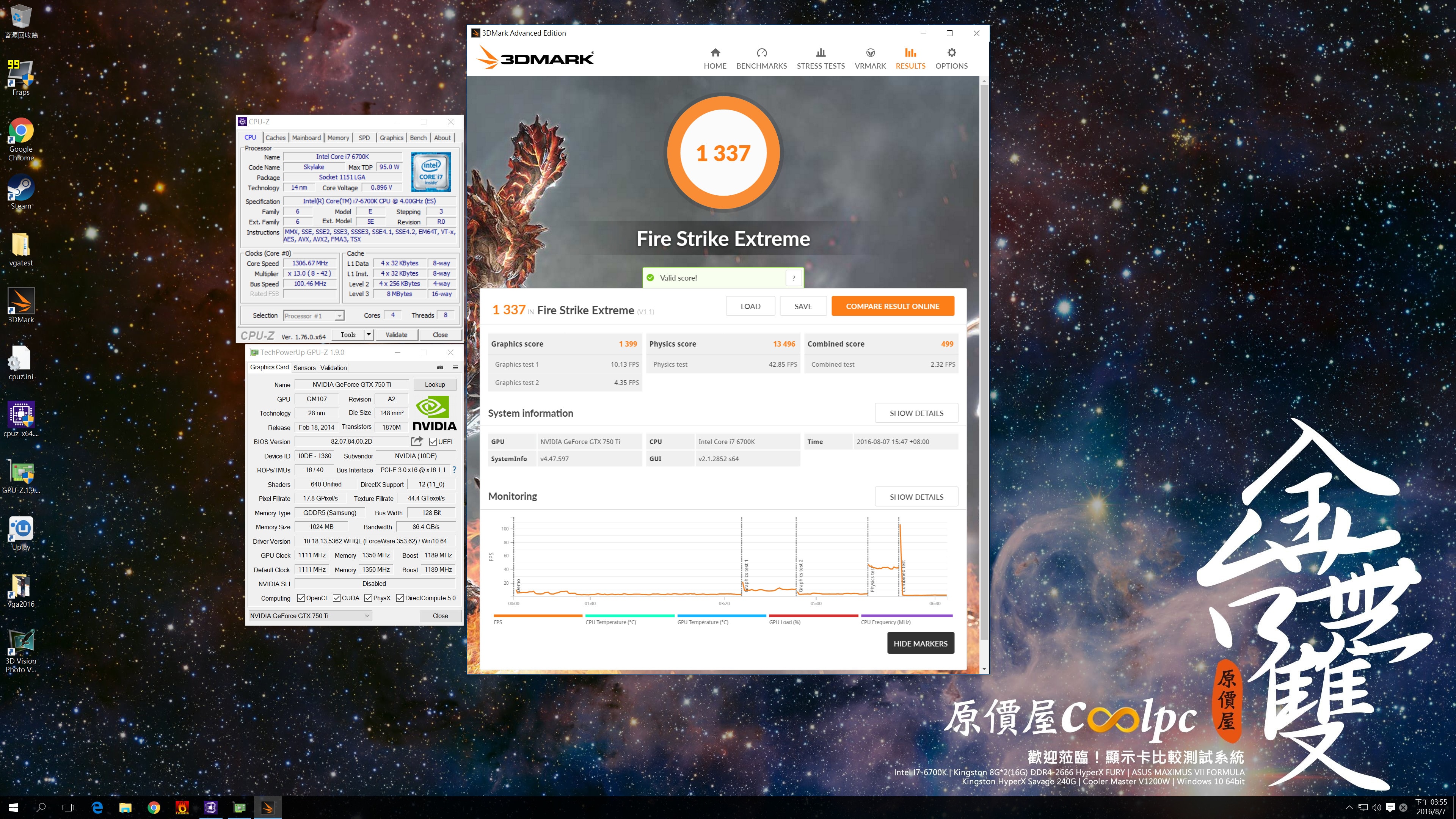Open the Home tab in 3DMark
The width and height of the screenshot is (1456, 819).
(714, 59)
